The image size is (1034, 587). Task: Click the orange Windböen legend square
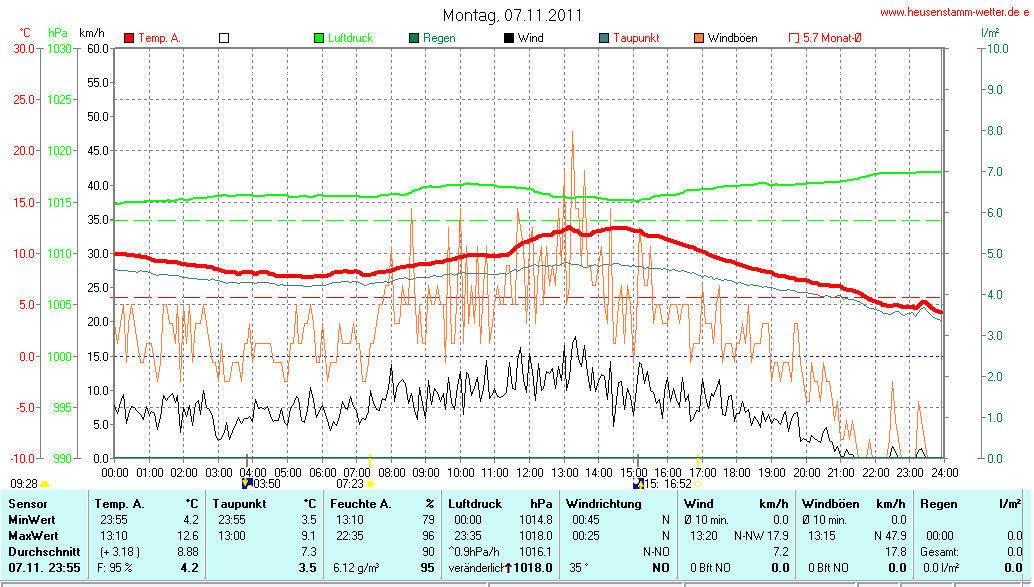coord(698,38)
